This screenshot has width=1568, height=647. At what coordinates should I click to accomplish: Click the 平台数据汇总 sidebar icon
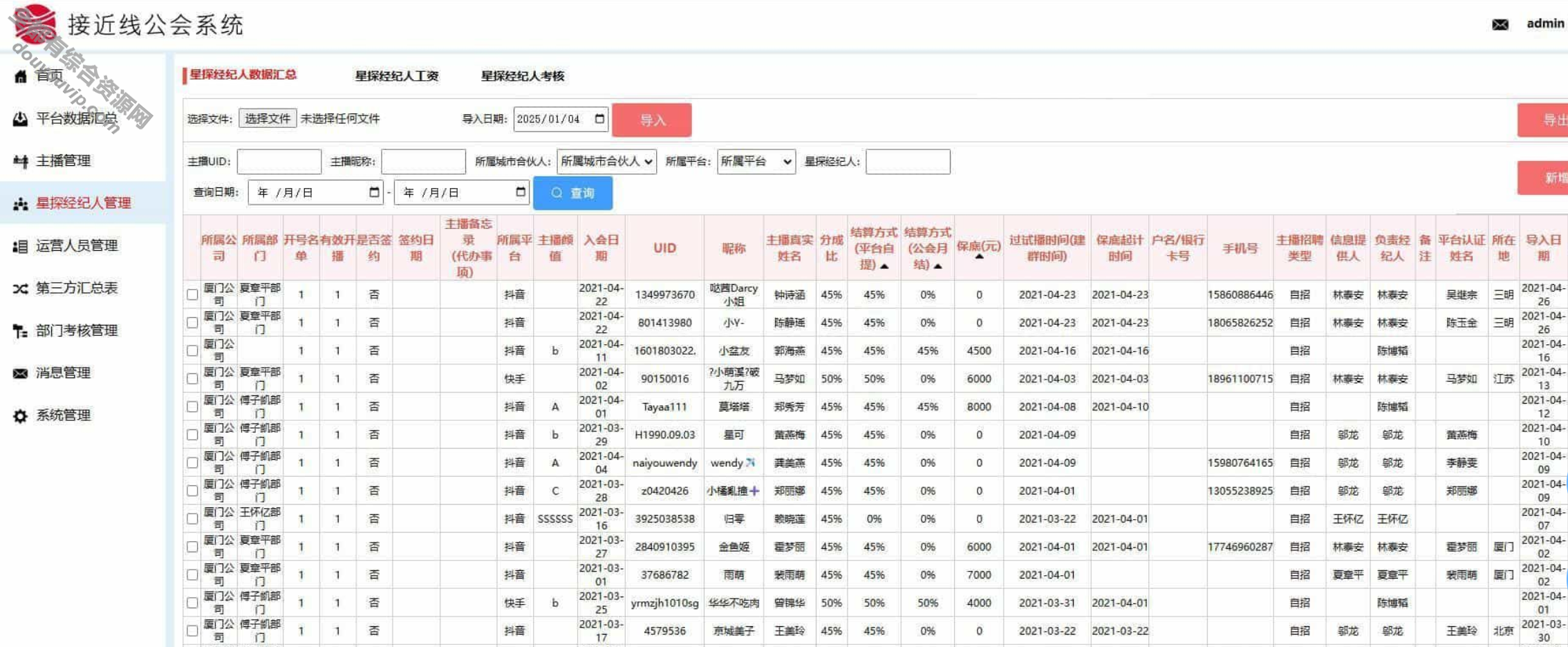[x=20, y=119]
